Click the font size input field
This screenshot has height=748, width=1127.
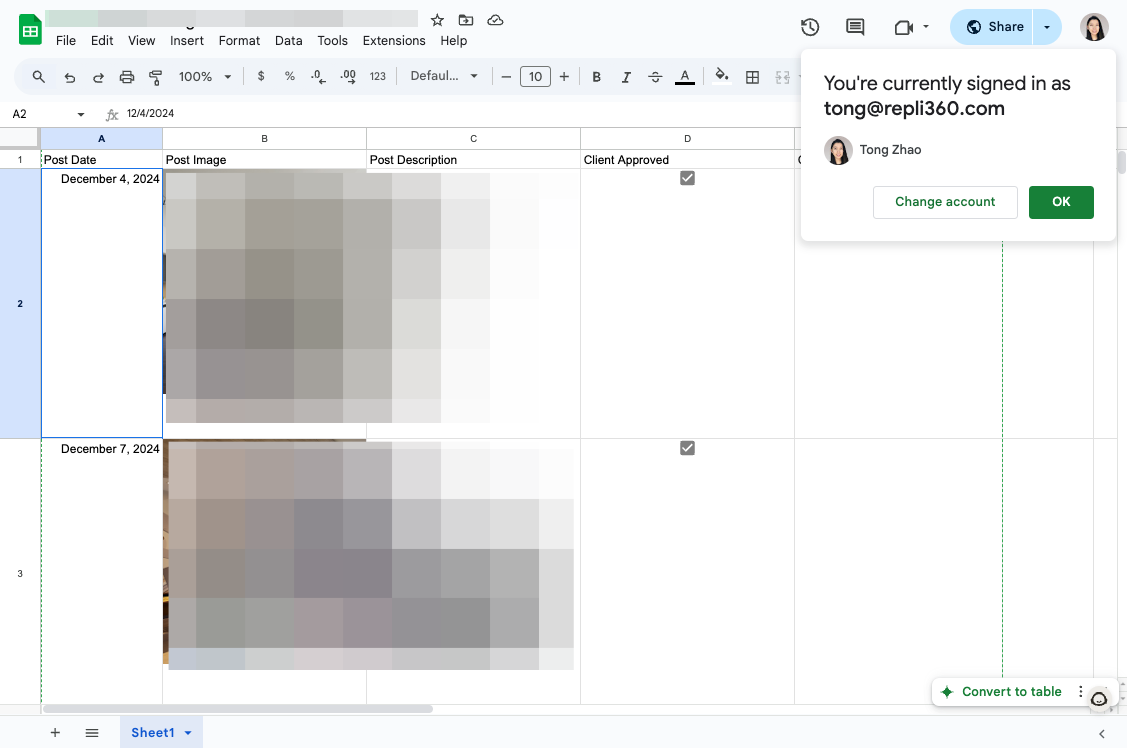point(535,77)
